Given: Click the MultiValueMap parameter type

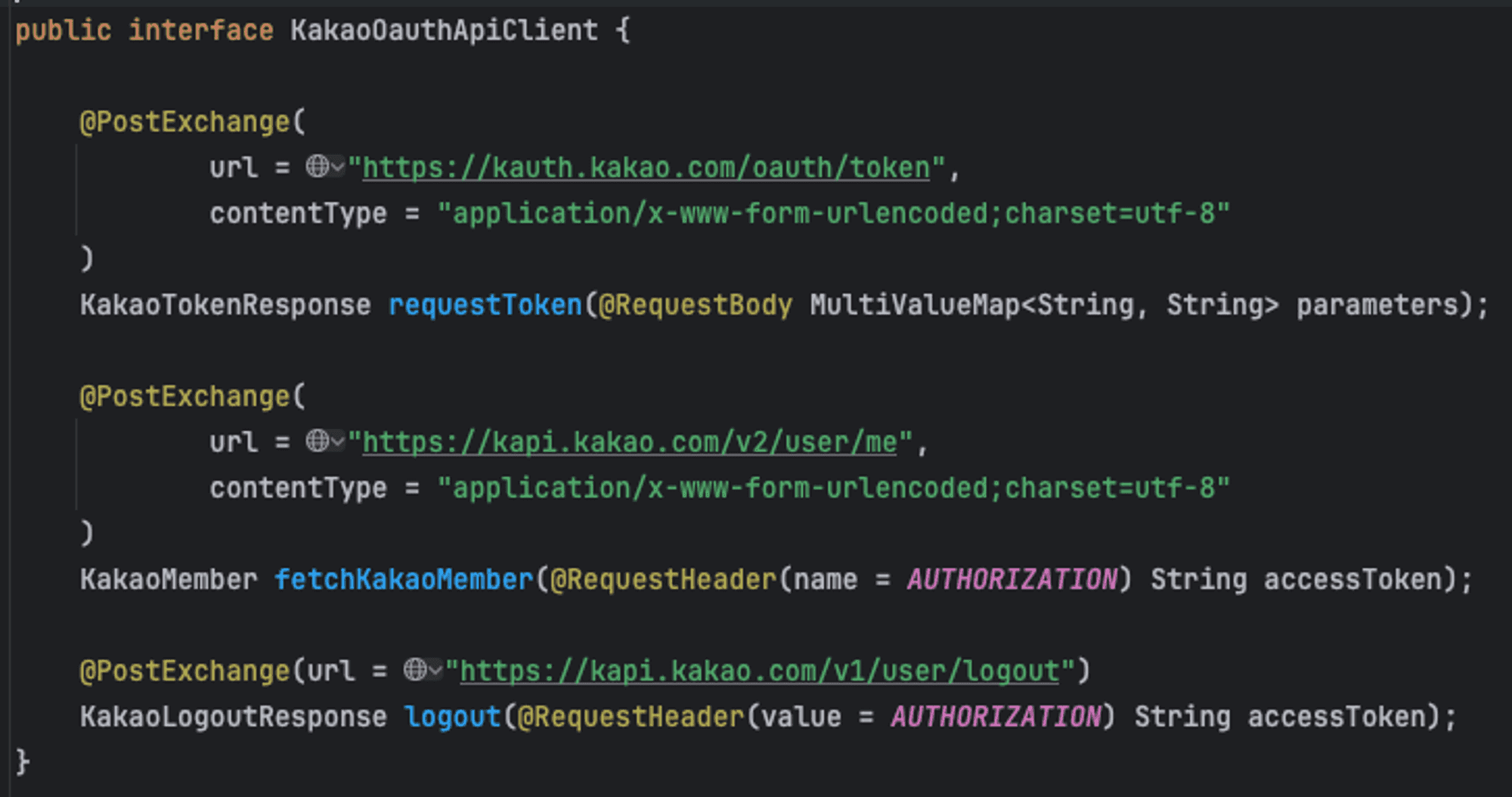Looking at the screenshot, I should [915, 305].
